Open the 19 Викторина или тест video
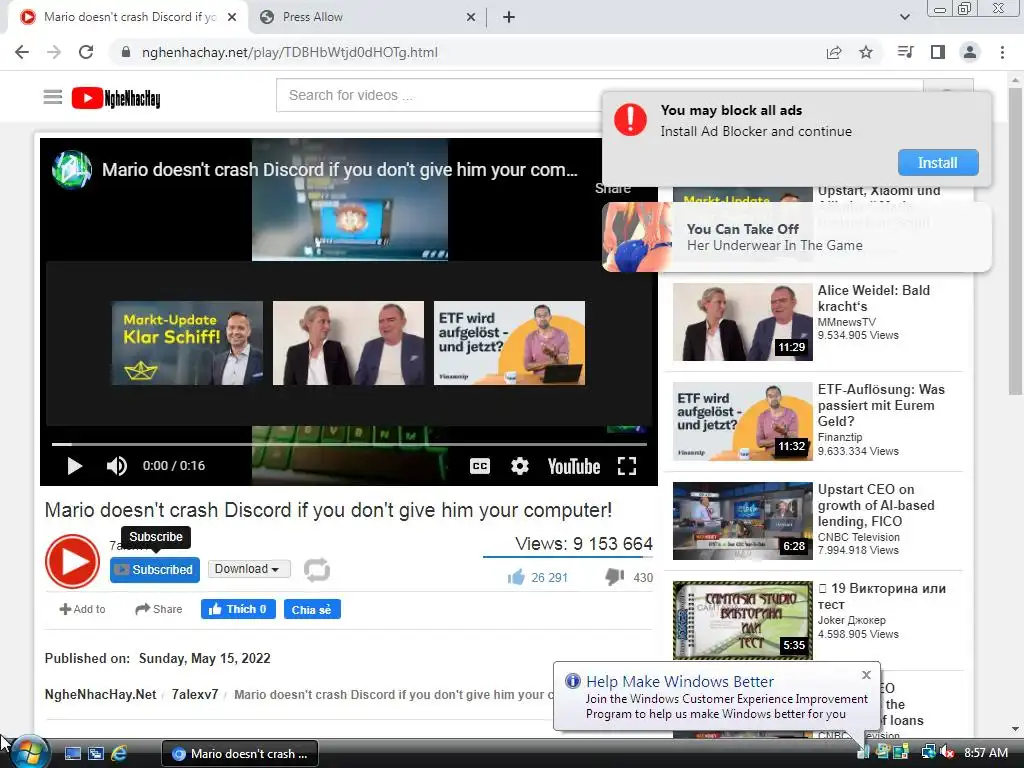The width and height of the screenshot is (1024, 768). click(882, 596)
